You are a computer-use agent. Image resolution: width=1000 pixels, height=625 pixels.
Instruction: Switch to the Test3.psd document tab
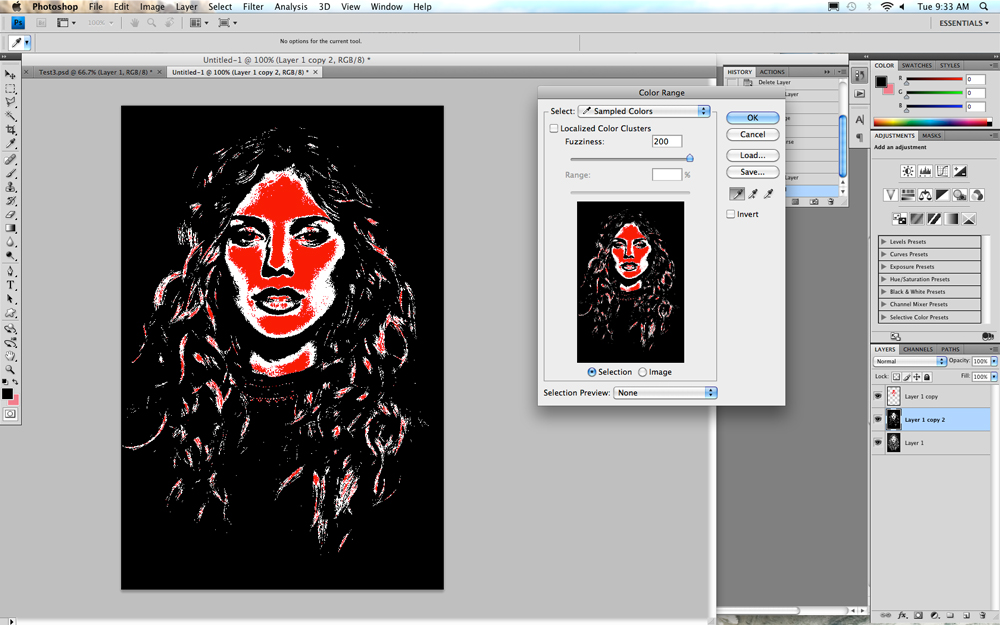95,72
